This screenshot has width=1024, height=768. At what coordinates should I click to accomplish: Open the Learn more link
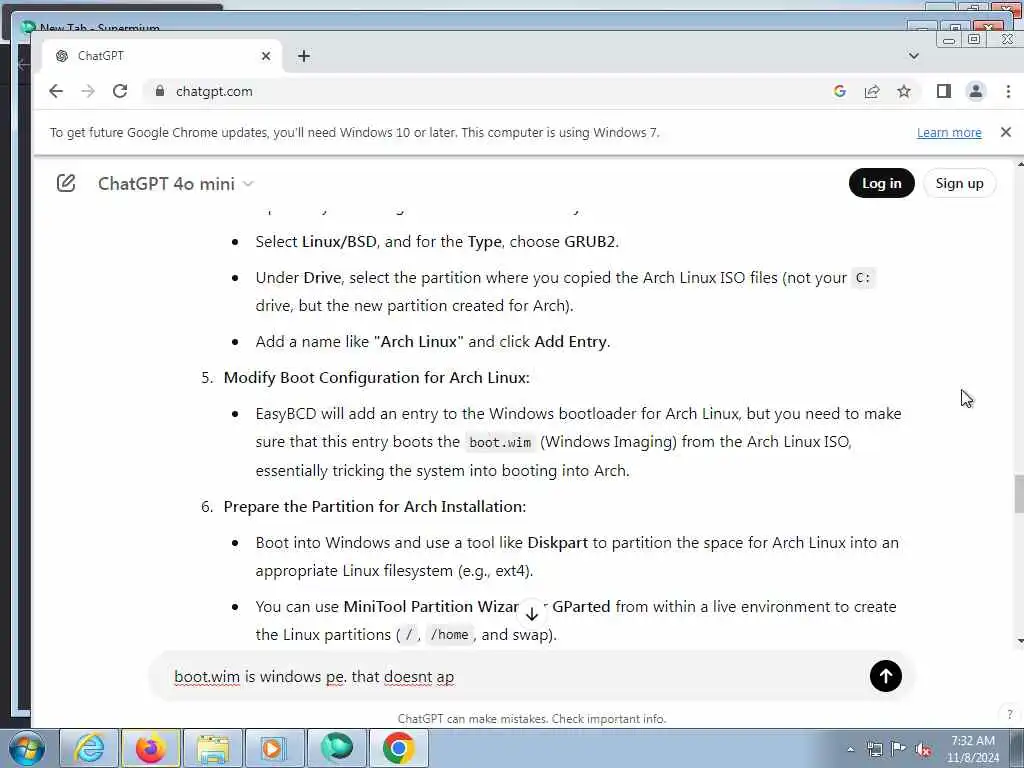pyautogui.click(x=949, y=133)
